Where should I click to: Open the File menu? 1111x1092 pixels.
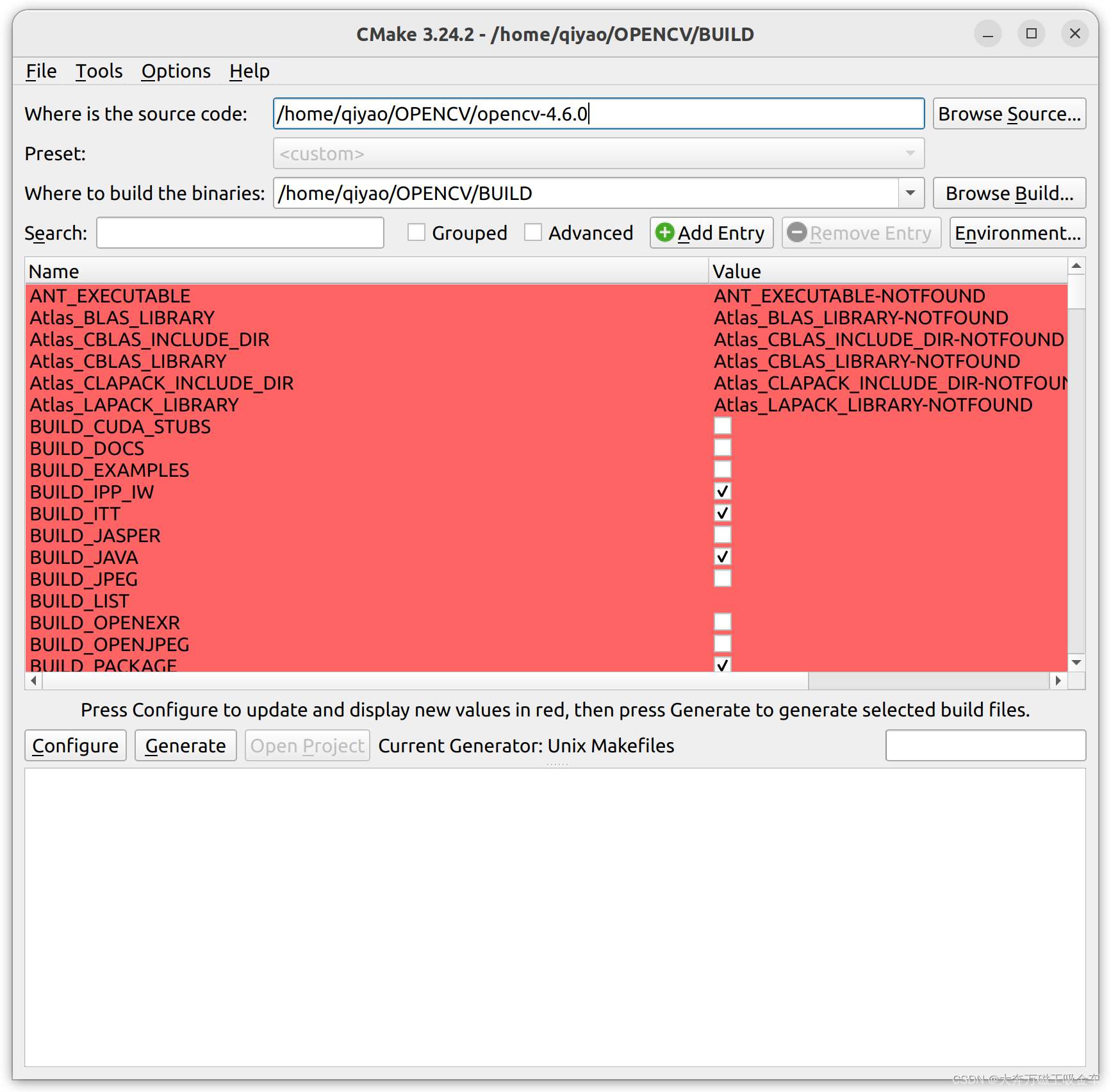(x=41, y=71)
